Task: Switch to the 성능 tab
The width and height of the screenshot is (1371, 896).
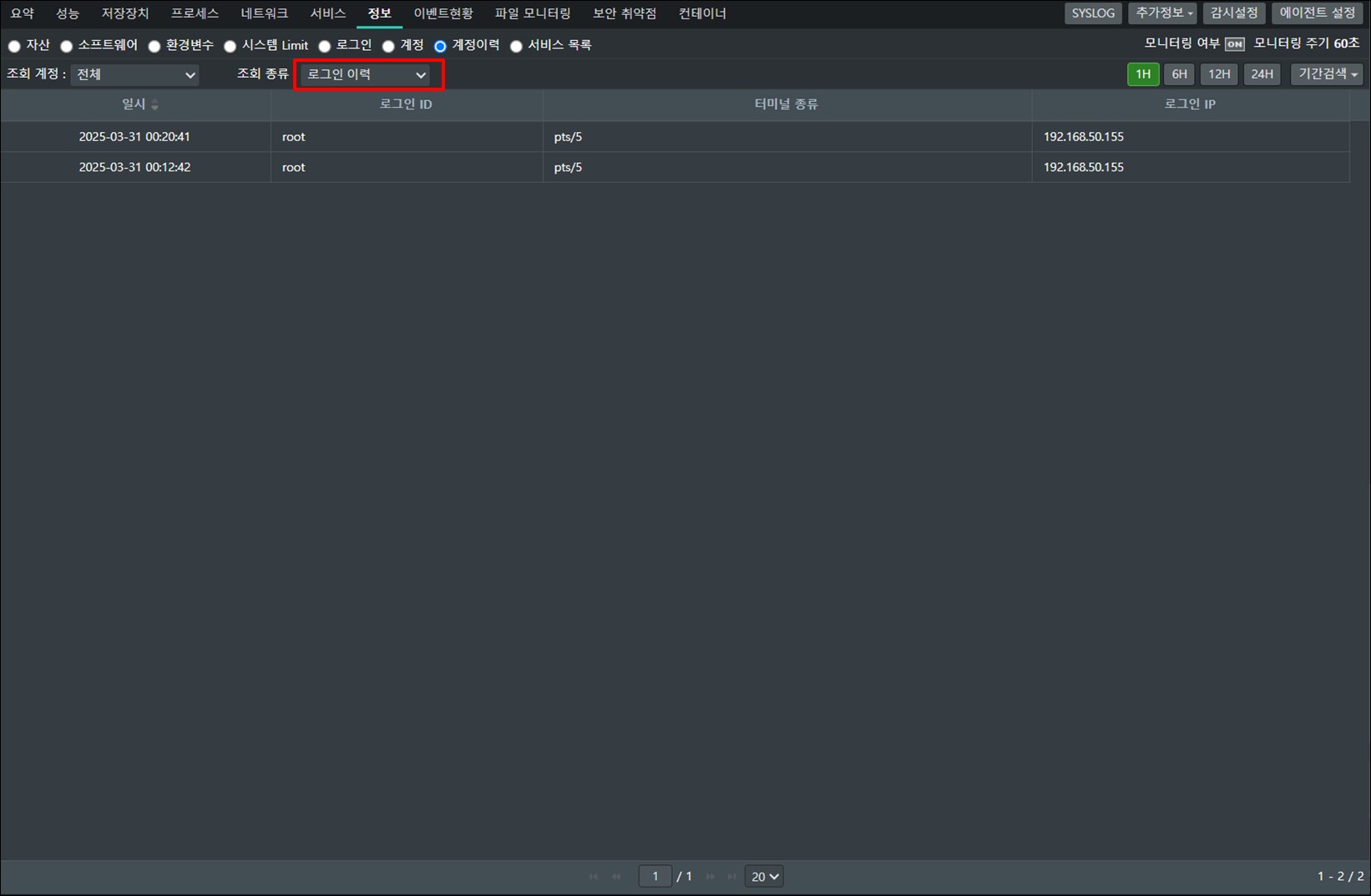Action: click(67, 13)
